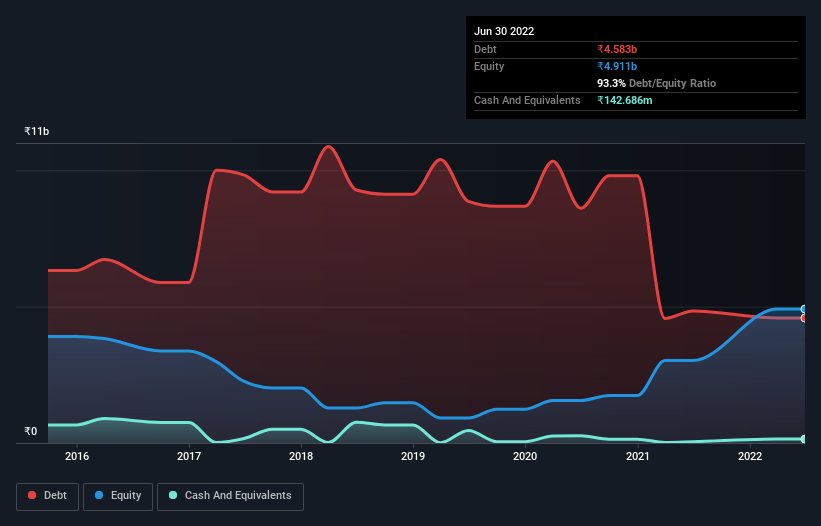Click the ₹4.911b equity value
The height and width of the screenshot is (526, 821).
[617, 66]
